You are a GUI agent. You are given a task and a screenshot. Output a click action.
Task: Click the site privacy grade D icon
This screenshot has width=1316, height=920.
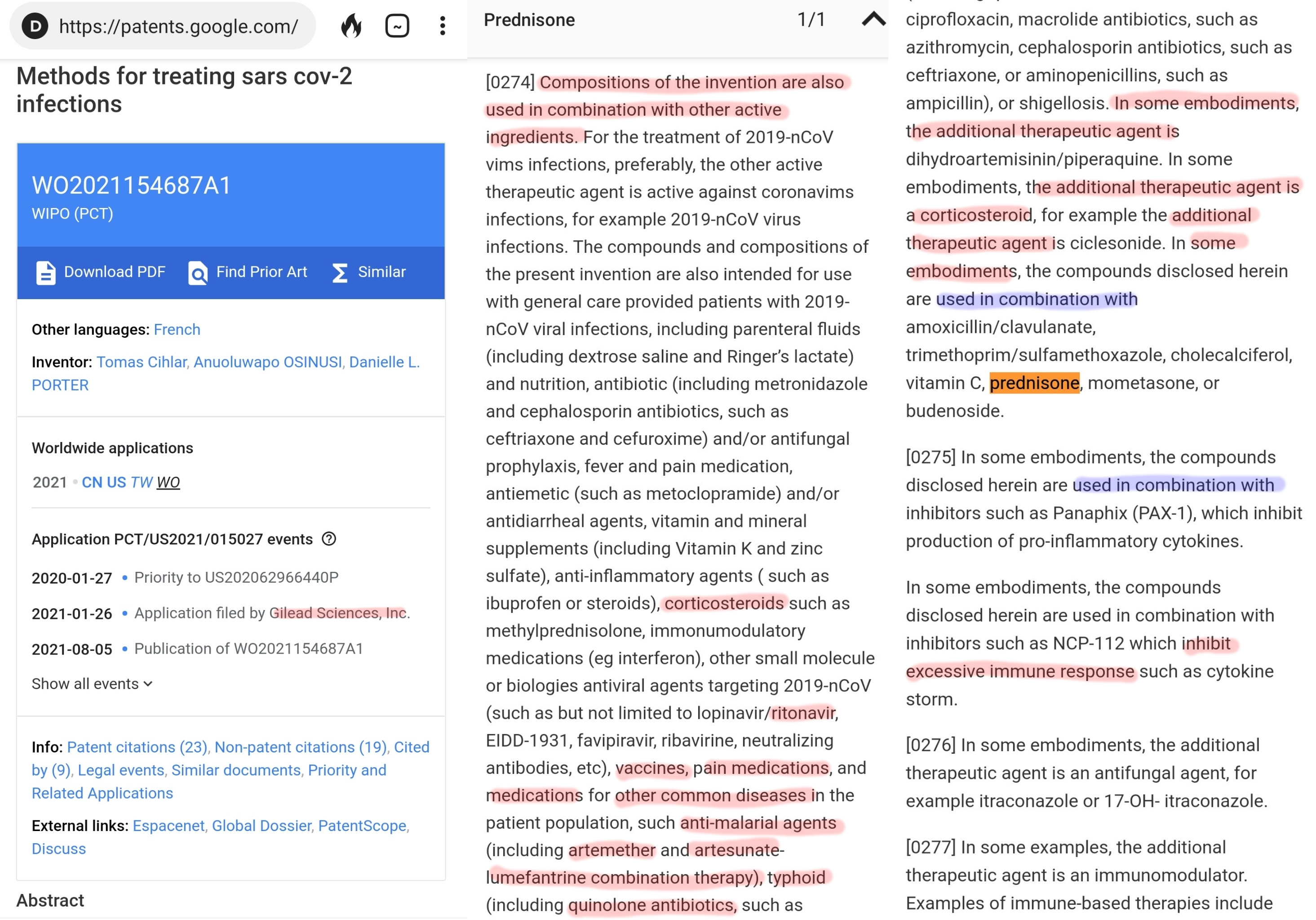(35, 26)
